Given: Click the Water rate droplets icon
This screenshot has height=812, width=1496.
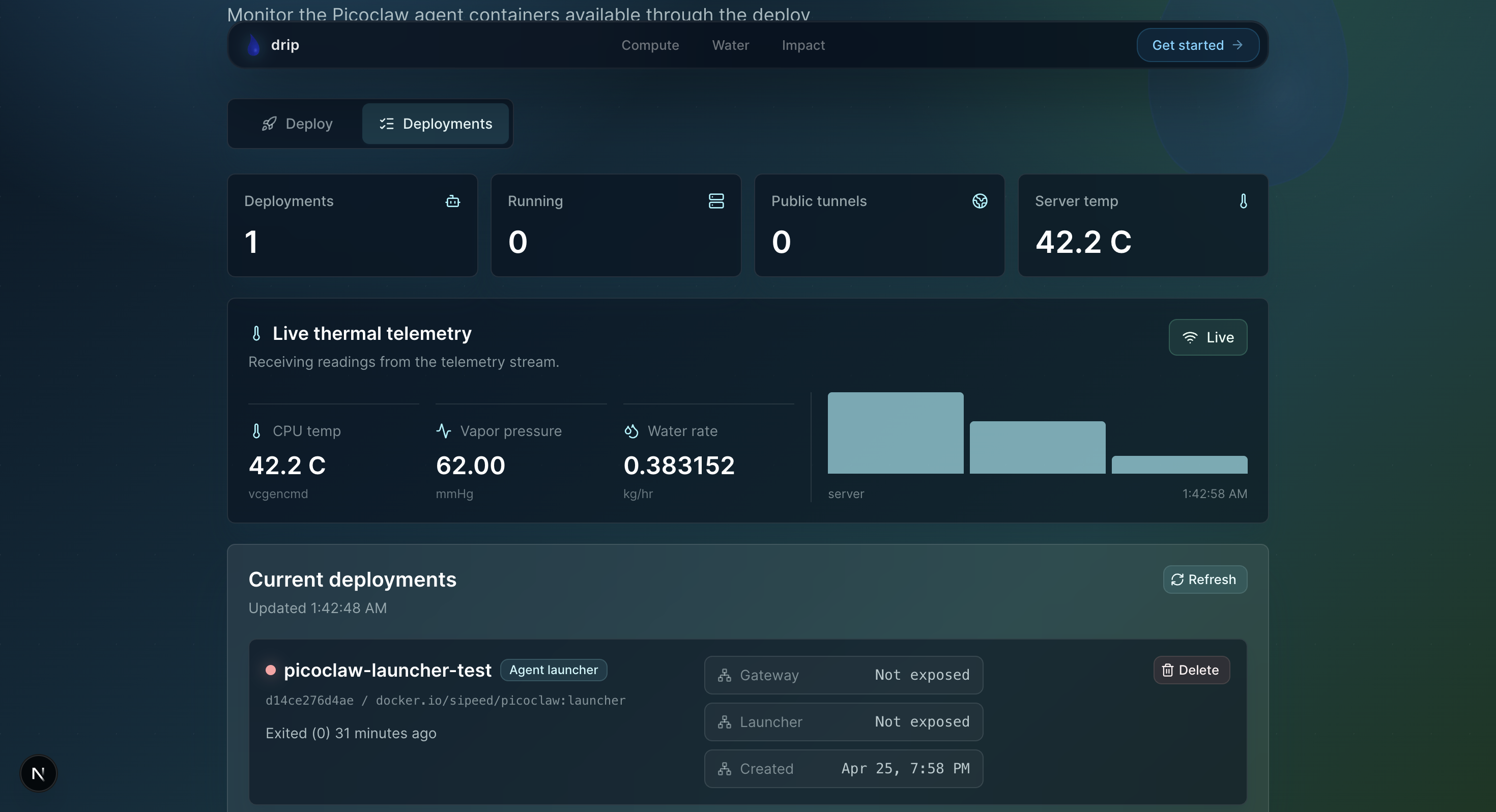Looking at the screenshot, I should coord(631,431).
